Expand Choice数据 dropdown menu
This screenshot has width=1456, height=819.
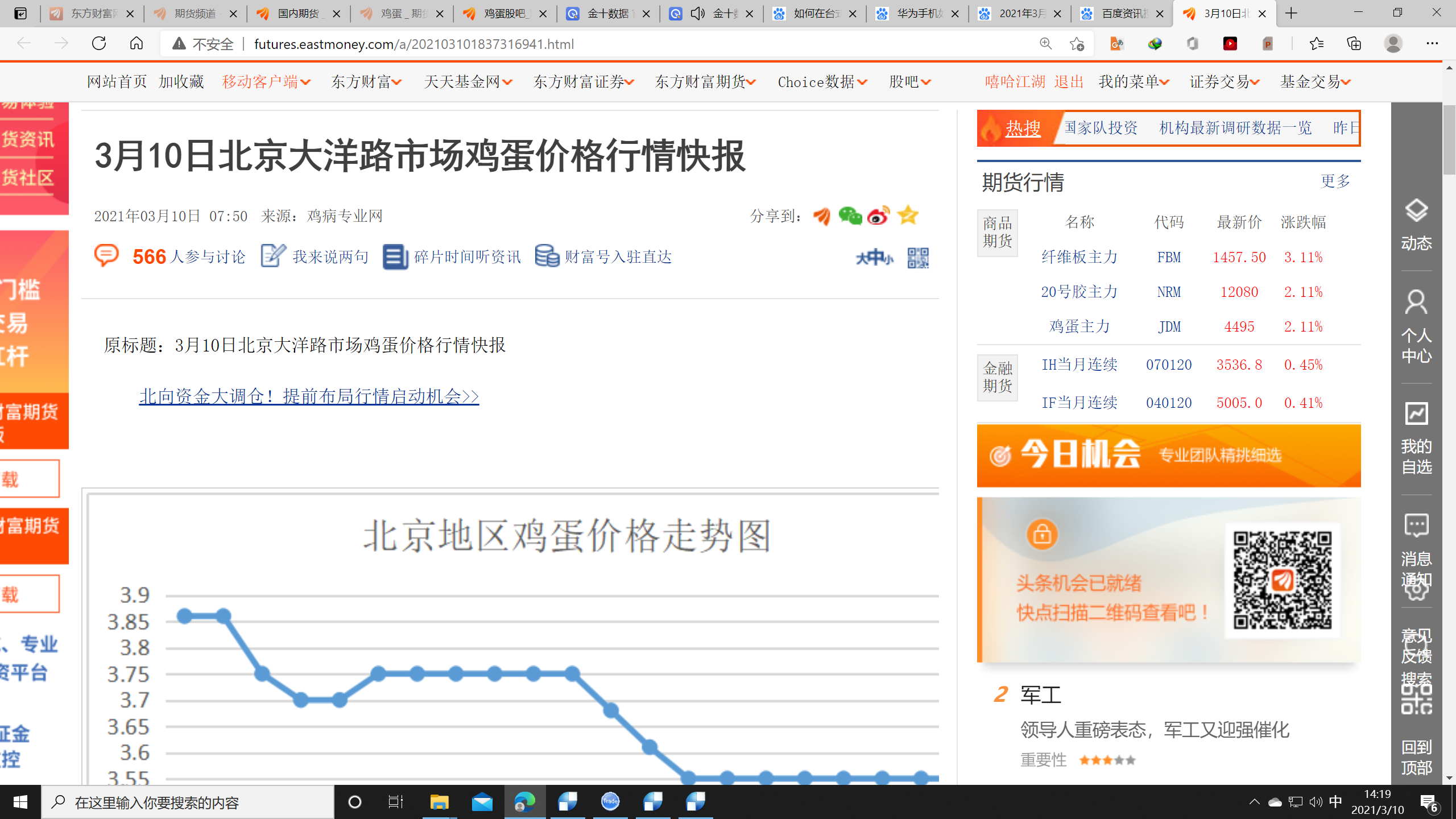pyautogui.click(x=822, y=82)
